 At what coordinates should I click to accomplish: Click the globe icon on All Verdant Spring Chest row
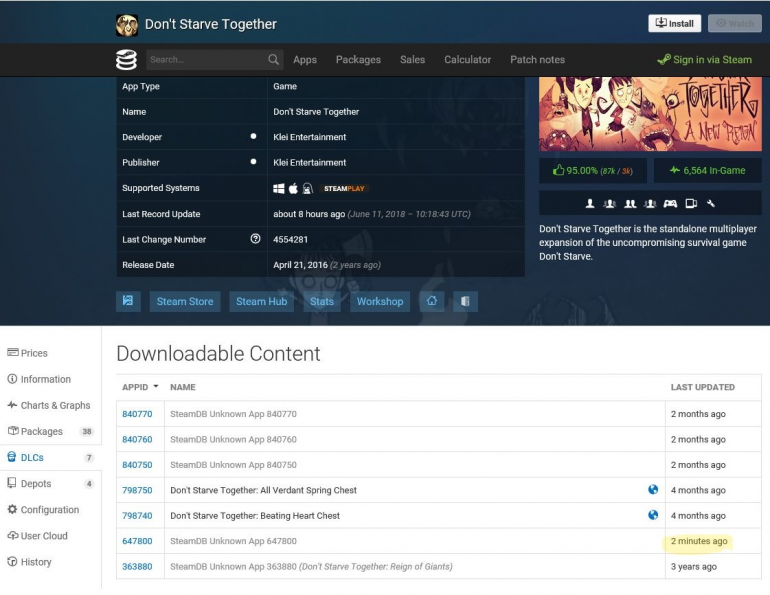(x=653, y=489)
